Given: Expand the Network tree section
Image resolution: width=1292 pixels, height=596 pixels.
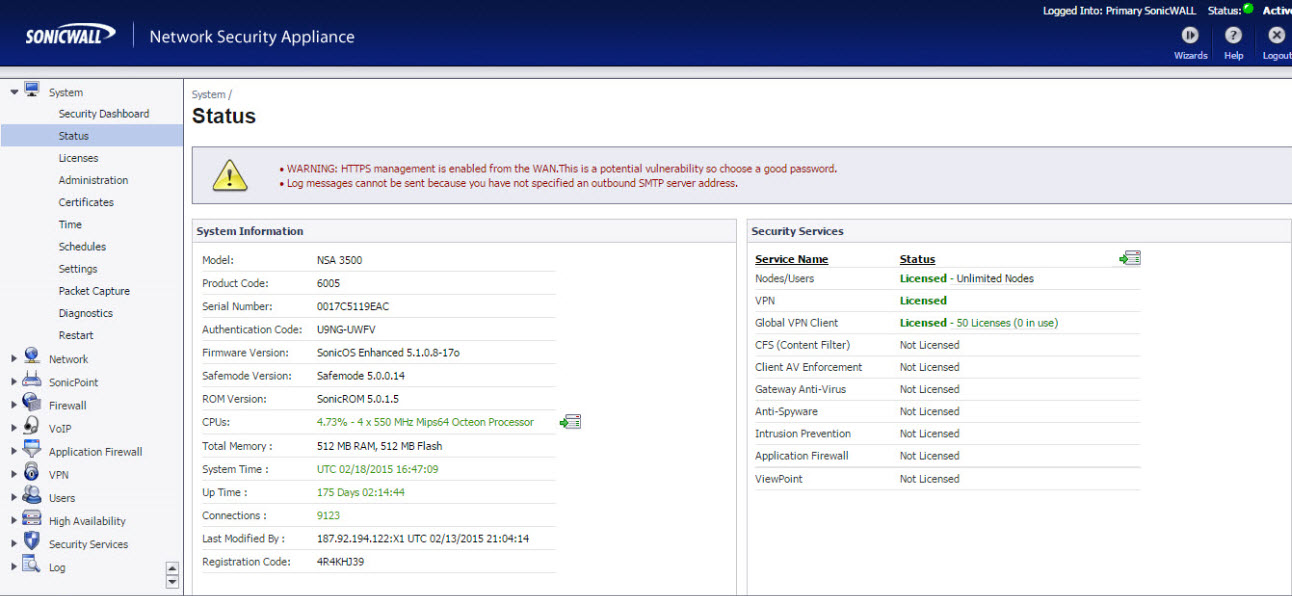Looking at the screenshot, I should (x=14, y=359).
